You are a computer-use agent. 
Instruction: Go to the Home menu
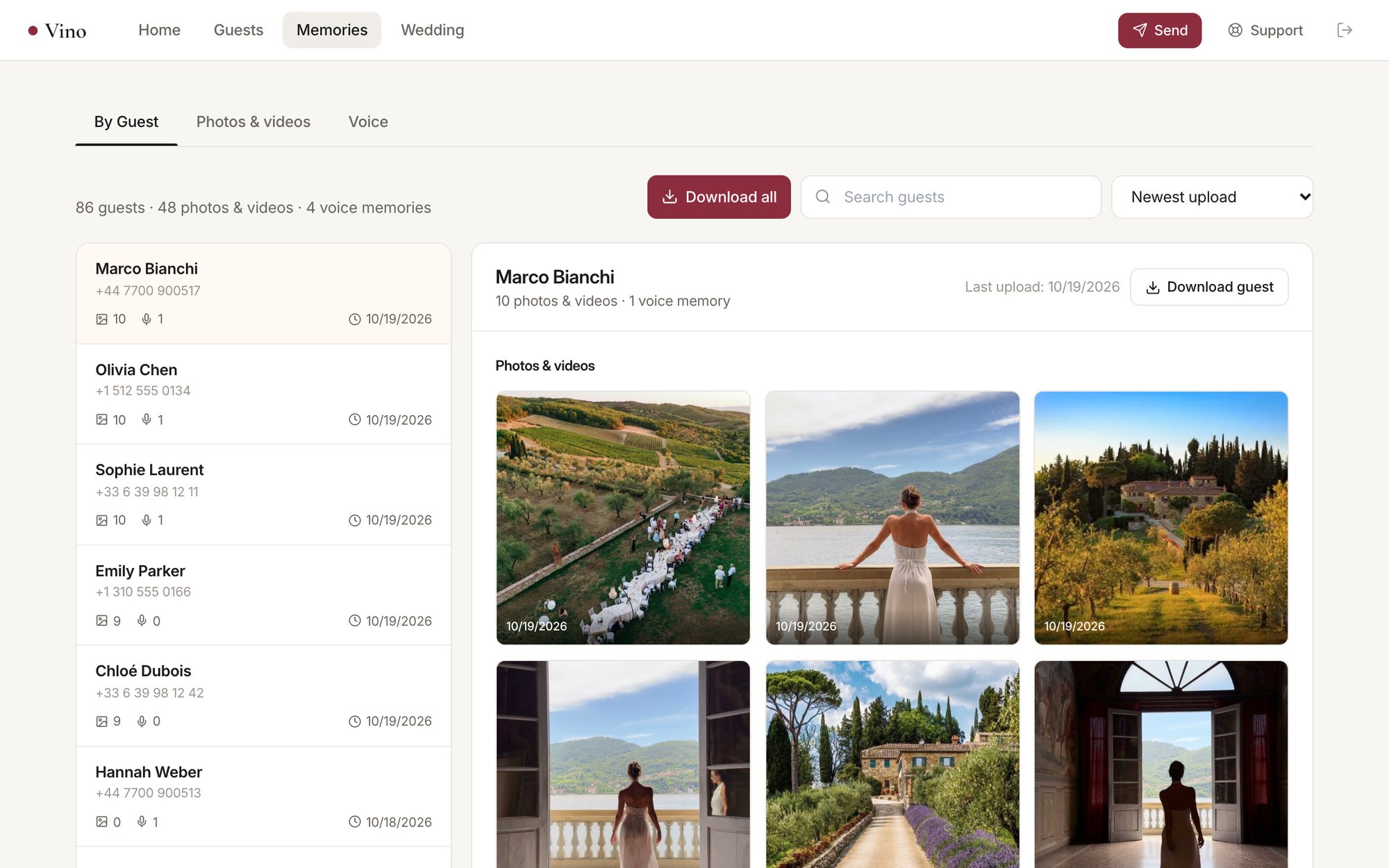[159, 30]
